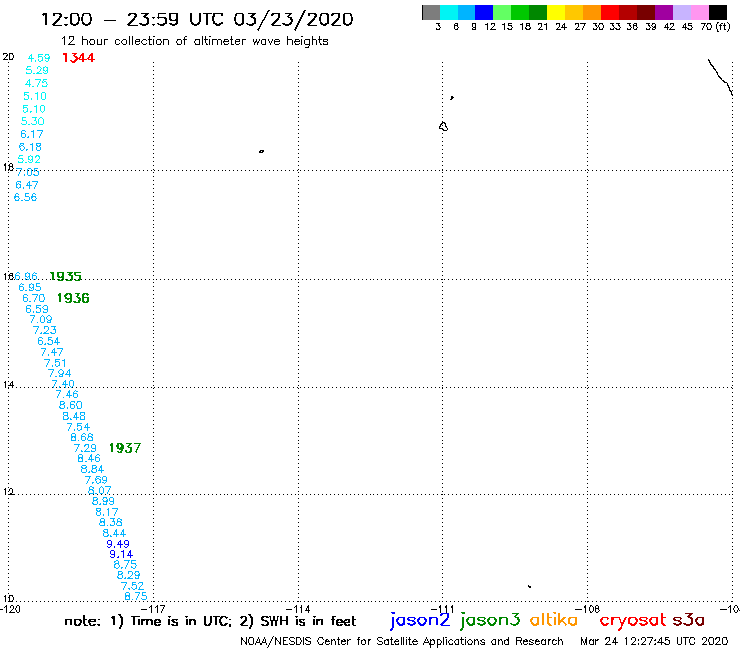
Task: Pick the purple swatch in the legend bar
Action: coord(664,12)
